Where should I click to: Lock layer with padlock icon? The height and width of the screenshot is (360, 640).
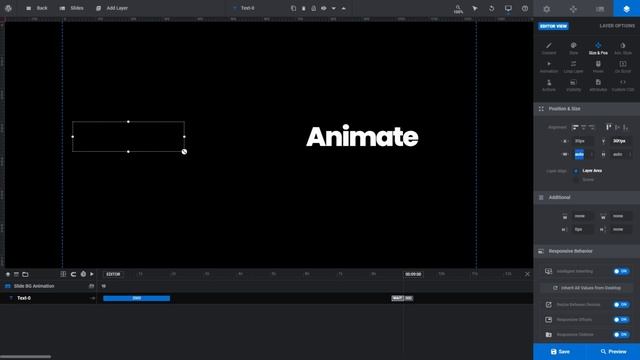(313, 8)
